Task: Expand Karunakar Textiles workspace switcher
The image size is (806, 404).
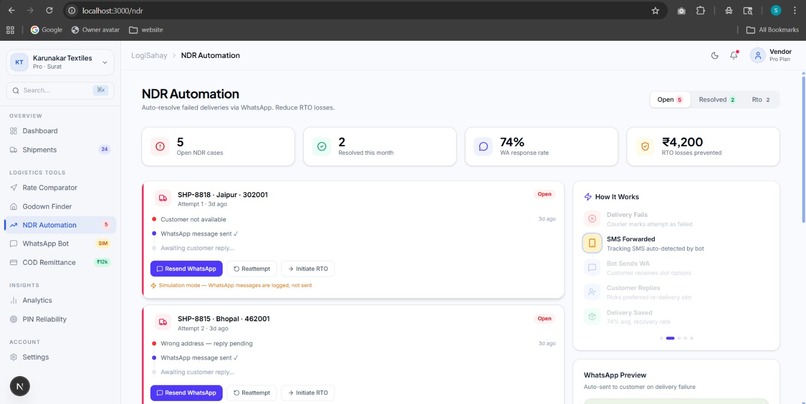Action: 60,62
